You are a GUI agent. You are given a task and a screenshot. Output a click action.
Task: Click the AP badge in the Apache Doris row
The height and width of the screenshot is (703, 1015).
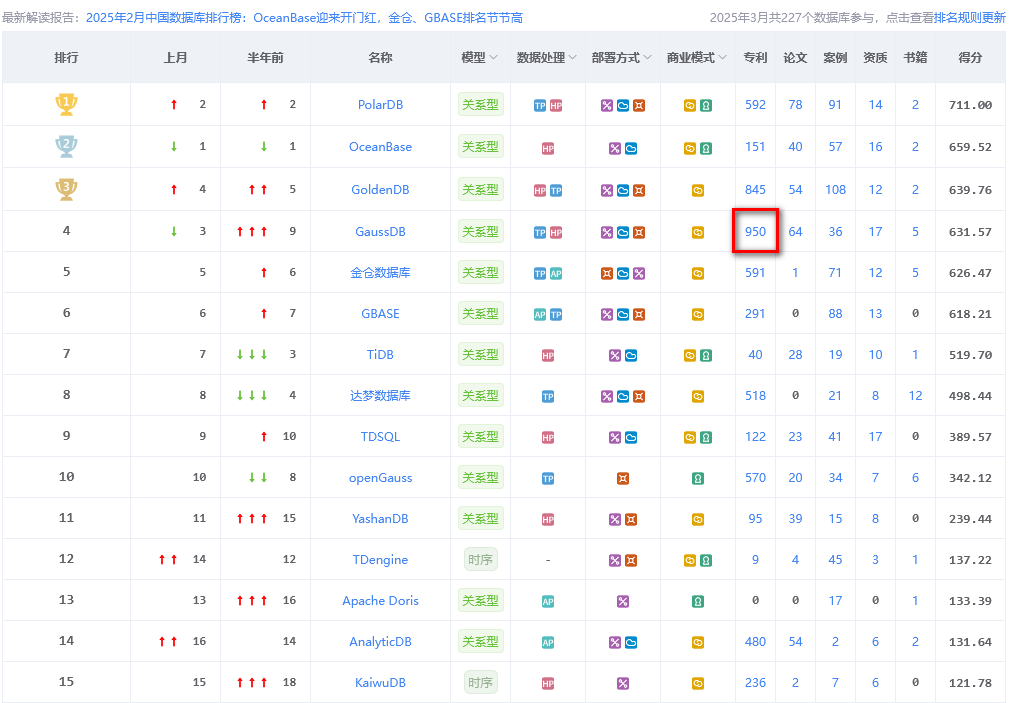pos(548,601)
